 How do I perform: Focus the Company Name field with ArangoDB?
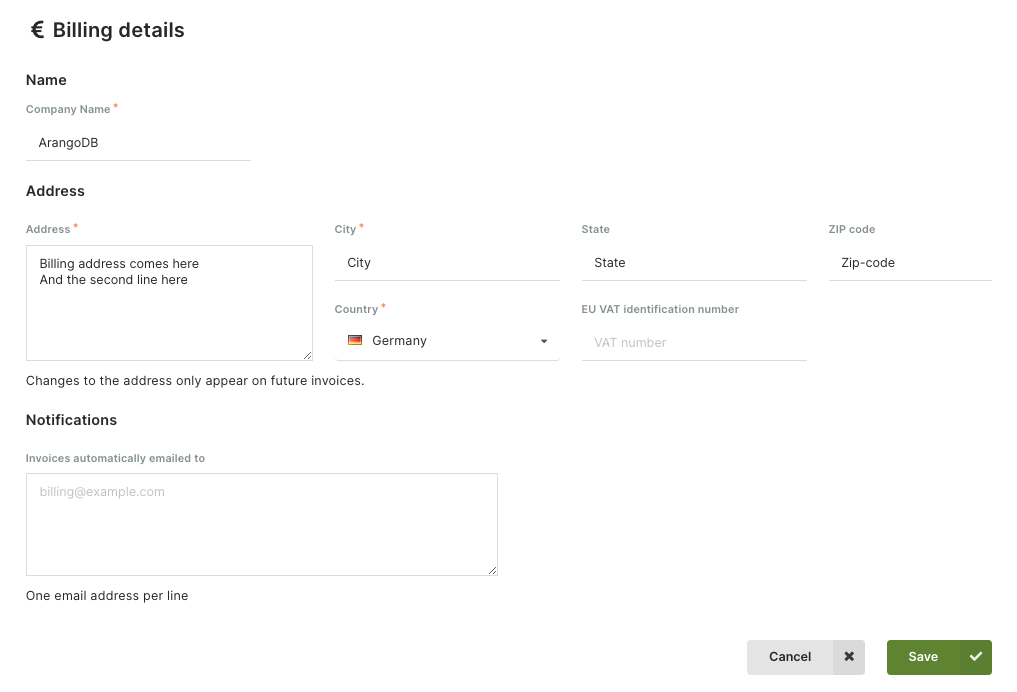tap(138, 143)
